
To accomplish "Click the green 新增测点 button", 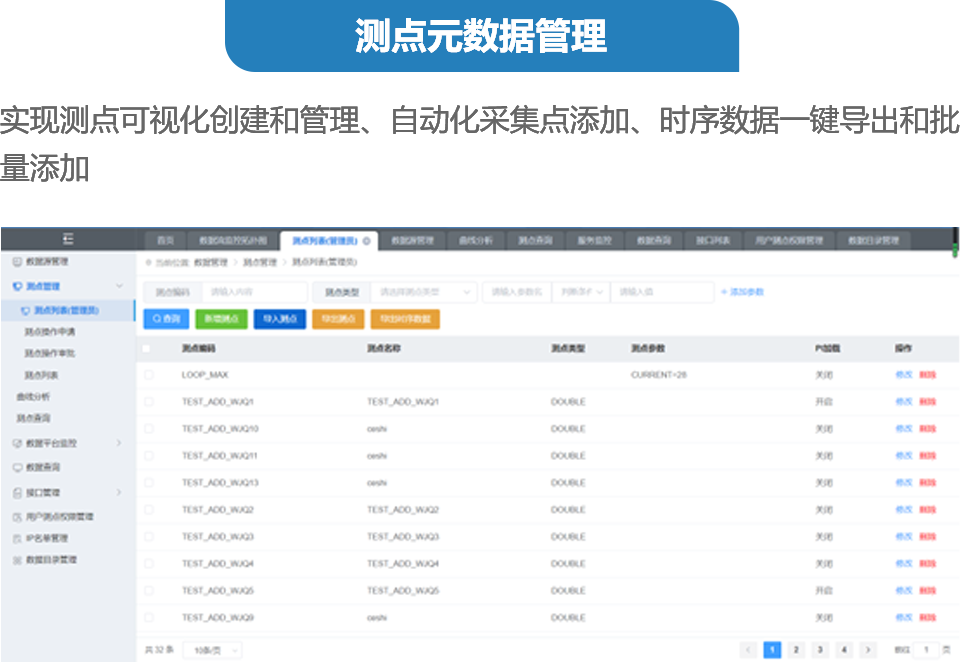I will (x=220, y=319).
